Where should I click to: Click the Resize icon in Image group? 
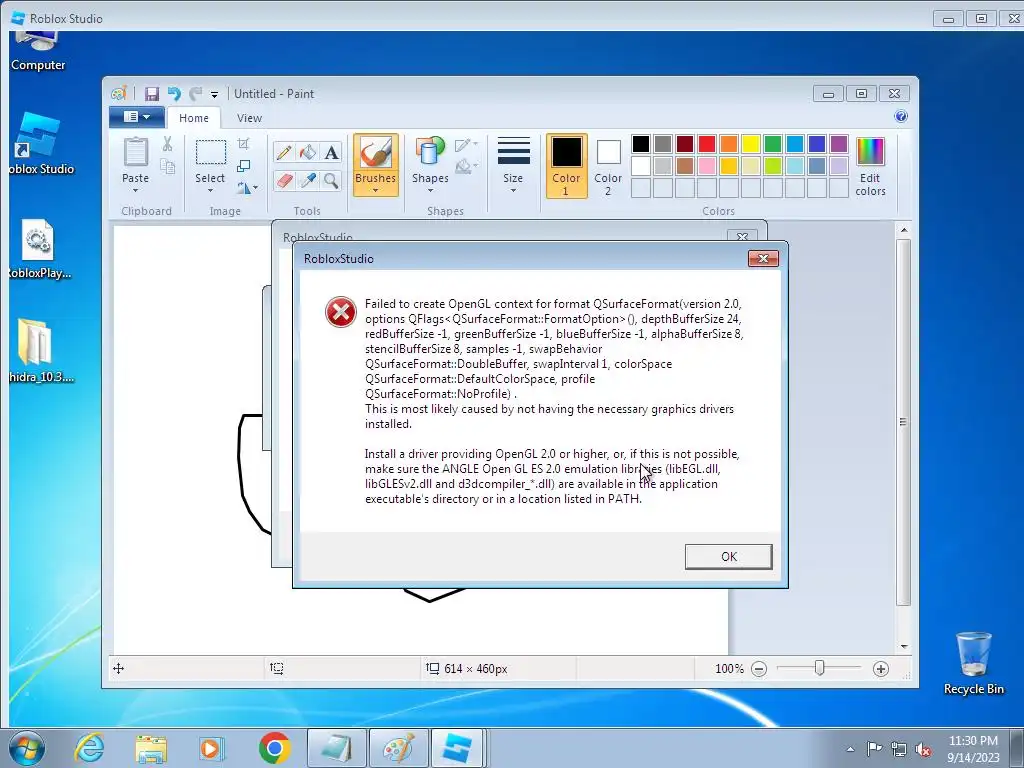(244, 166)
